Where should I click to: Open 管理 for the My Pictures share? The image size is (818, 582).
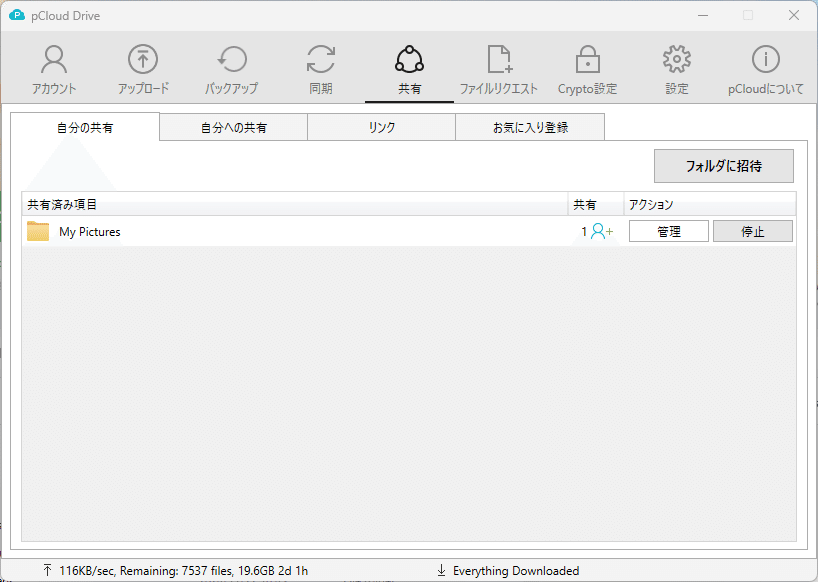tap(668, 231)
